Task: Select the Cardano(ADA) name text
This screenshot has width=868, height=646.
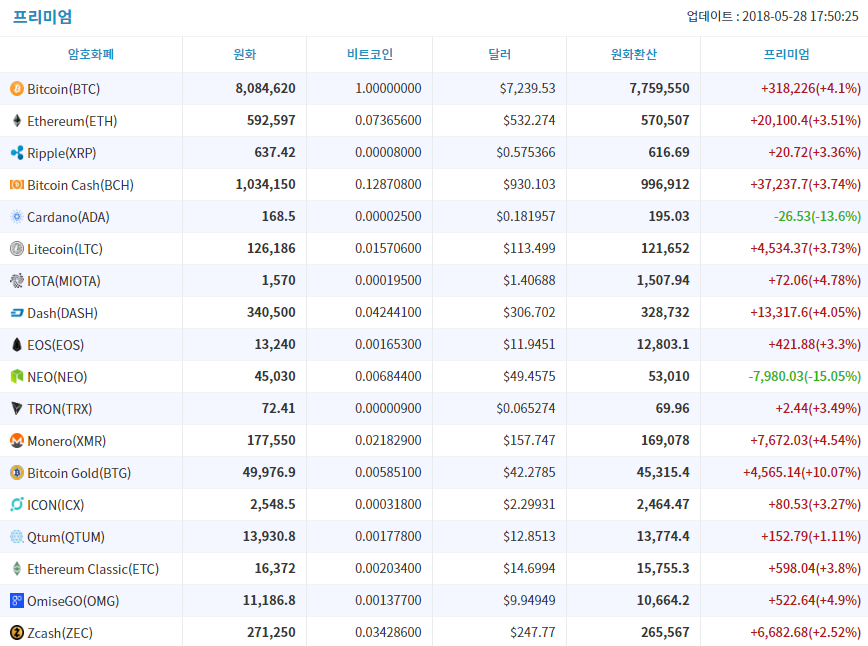Action: (69, 217)
